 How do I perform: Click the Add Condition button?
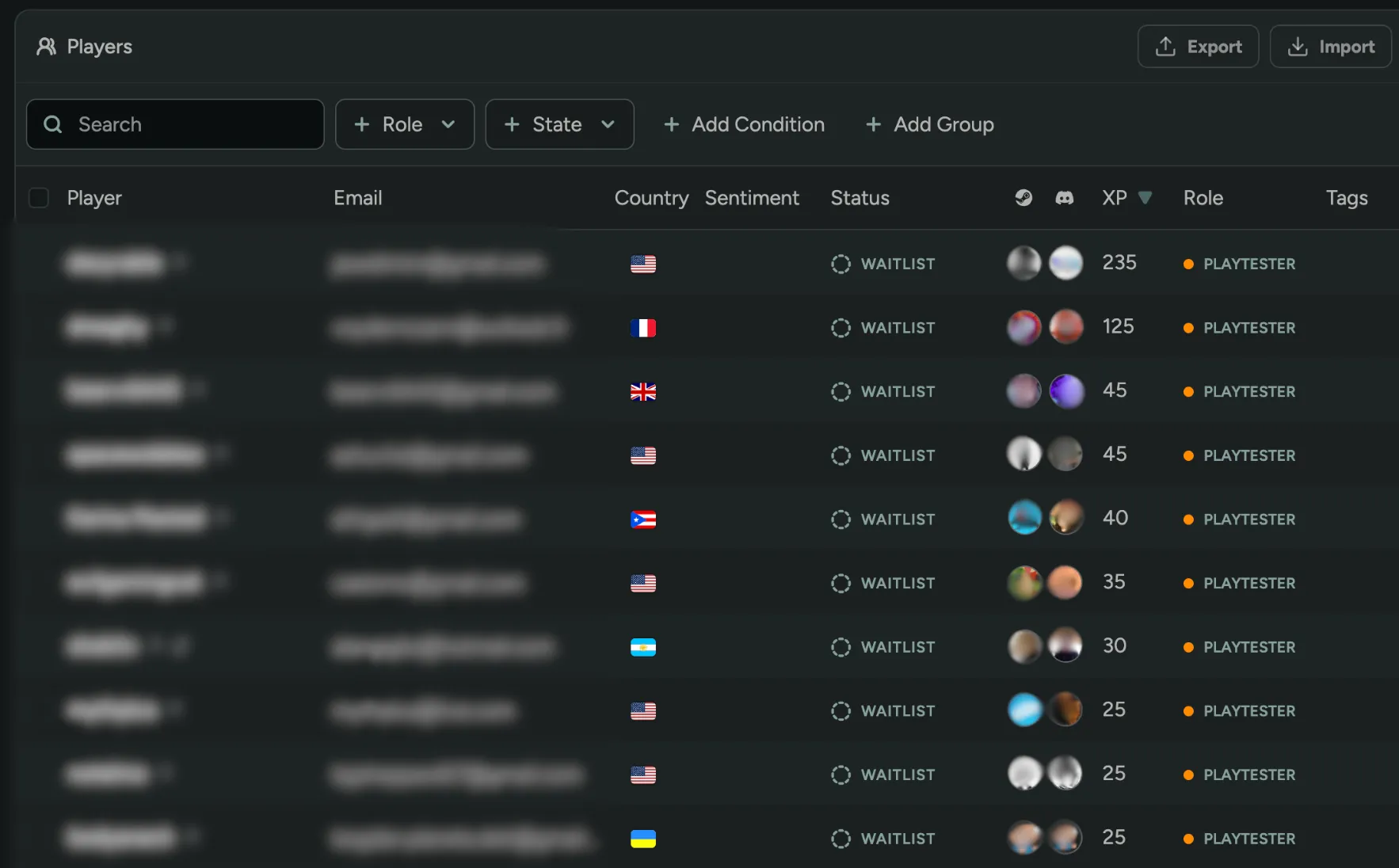[x=743, y=124]
